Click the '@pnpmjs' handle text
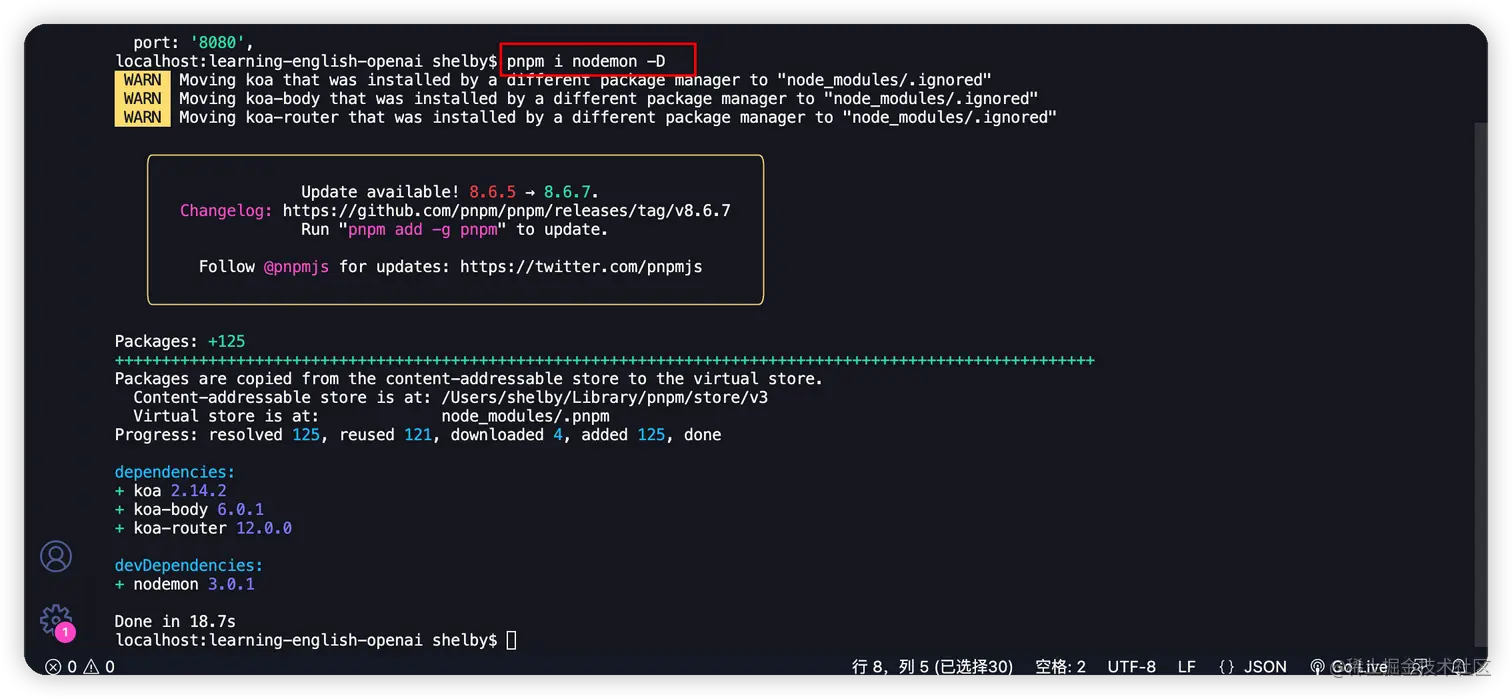The width and height of the screenshot is (1512, 699). (296, 267)
